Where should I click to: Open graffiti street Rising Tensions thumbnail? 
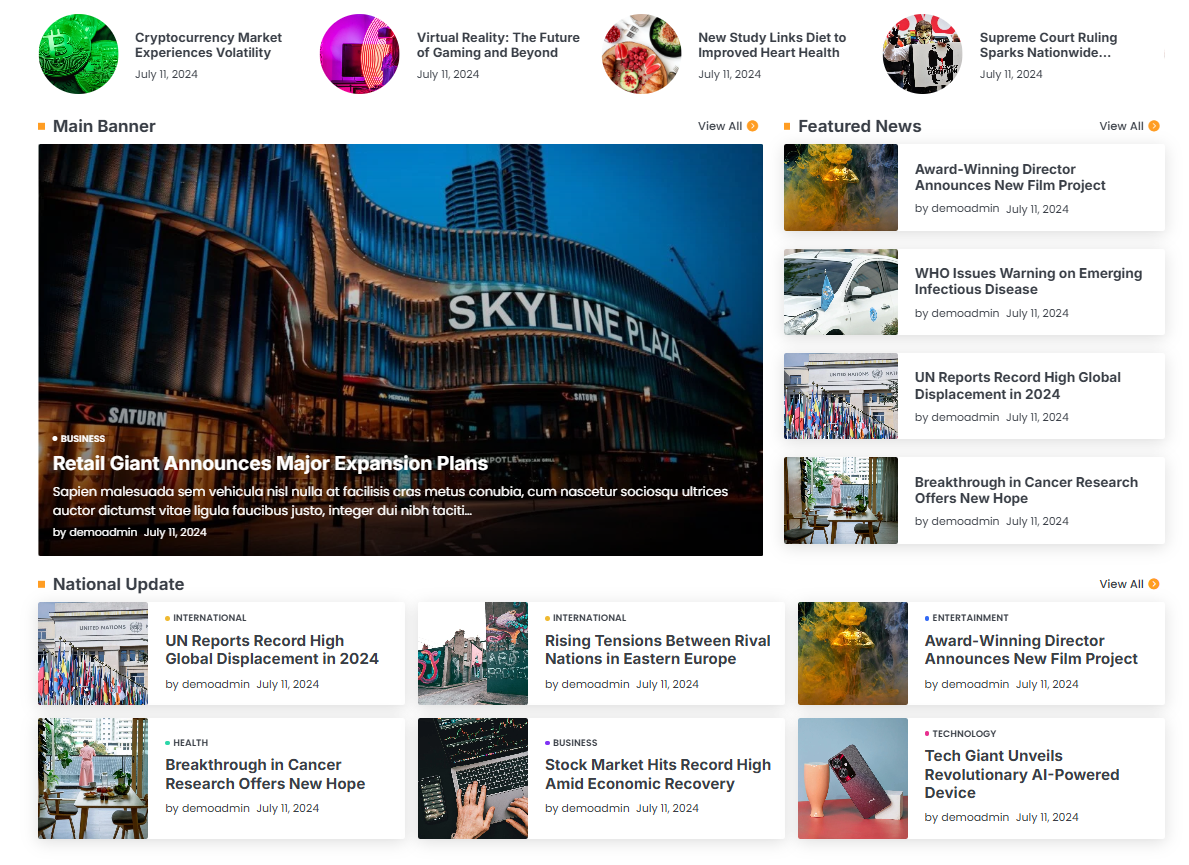[472, 653]
